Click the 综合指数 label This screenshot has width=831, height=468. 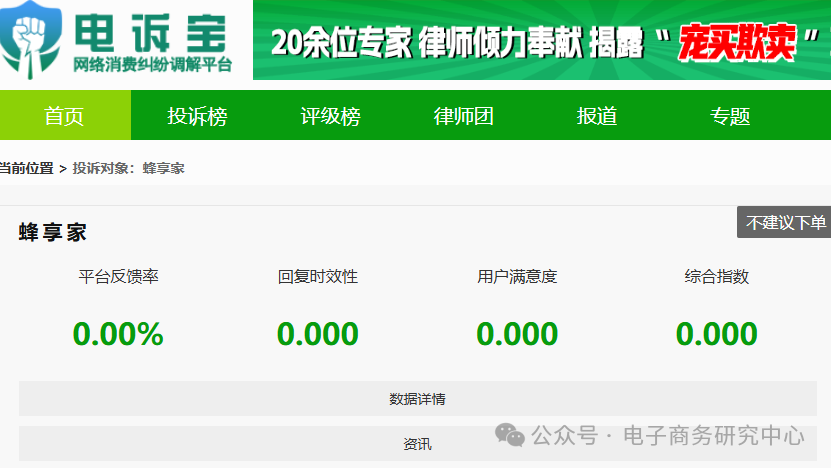tap(717, 276)
